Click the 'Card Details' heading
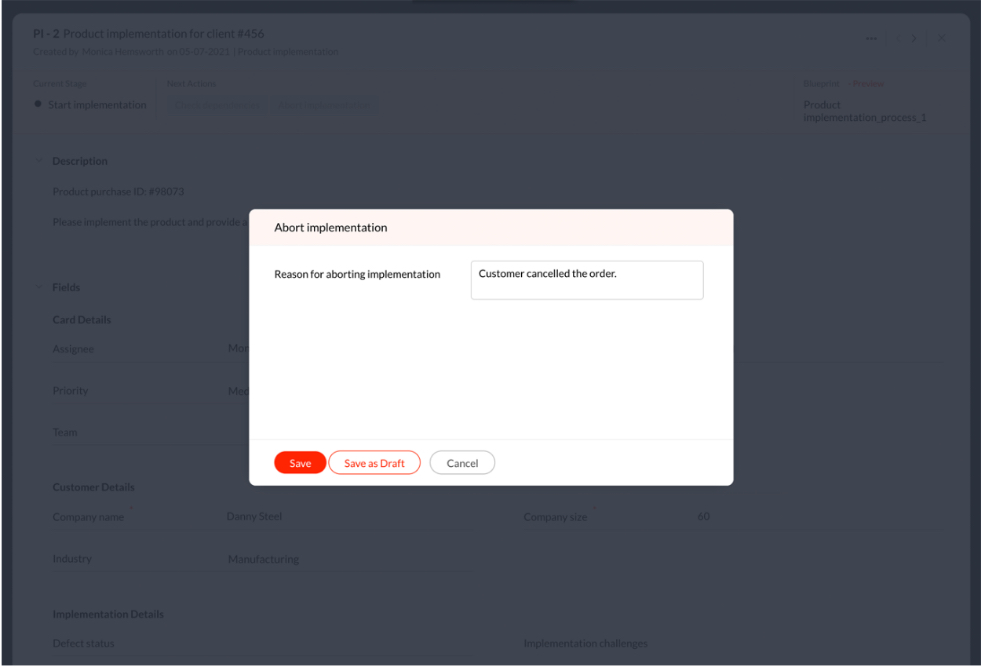 pos(82,320)
